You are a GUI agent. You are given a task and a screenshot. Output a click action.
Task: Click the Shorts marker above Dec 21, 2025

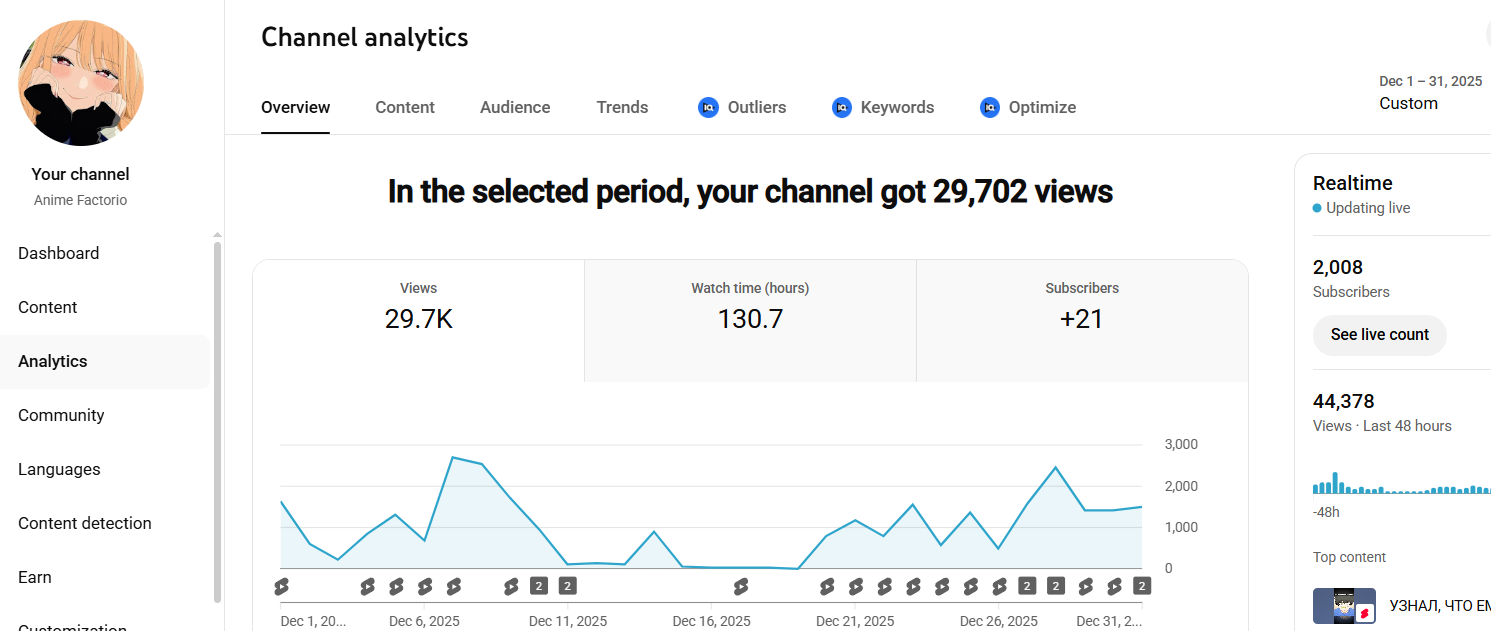coord(855,586)
